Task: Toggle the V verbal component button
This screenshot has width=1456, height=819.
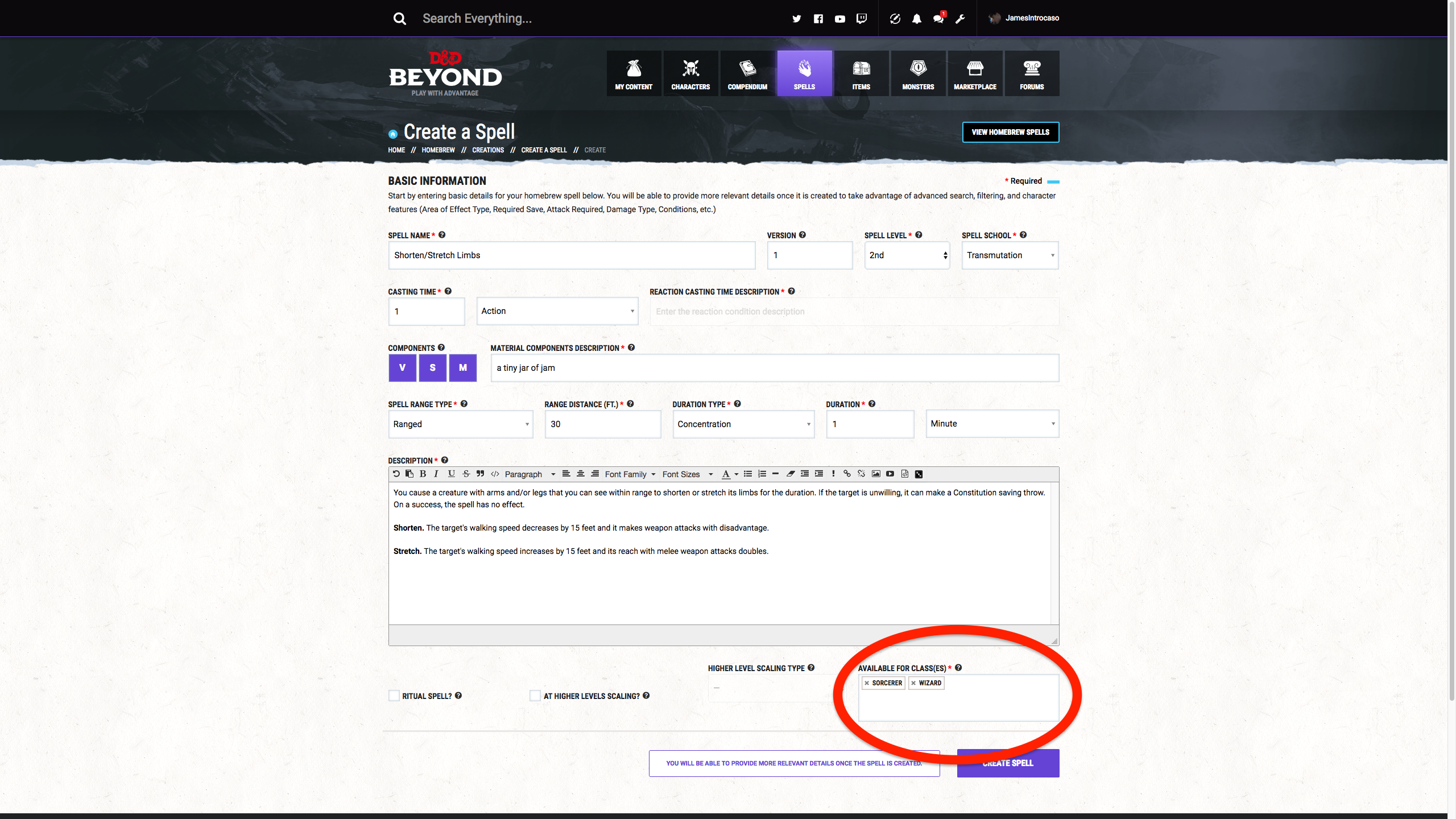Action: (x=402, y=367)
